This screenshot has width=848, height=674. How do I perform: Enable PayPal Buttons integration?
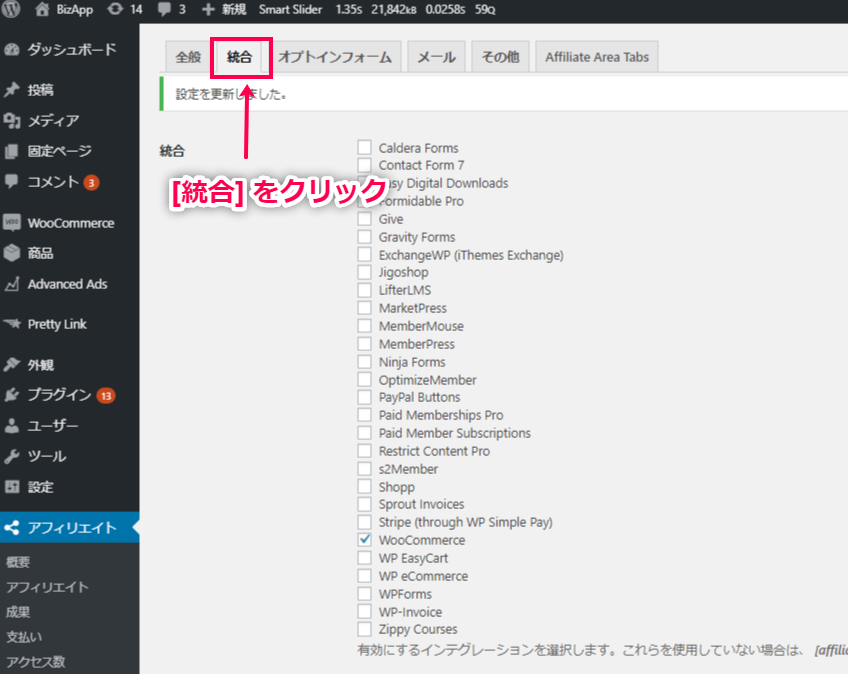coord(365,397)
